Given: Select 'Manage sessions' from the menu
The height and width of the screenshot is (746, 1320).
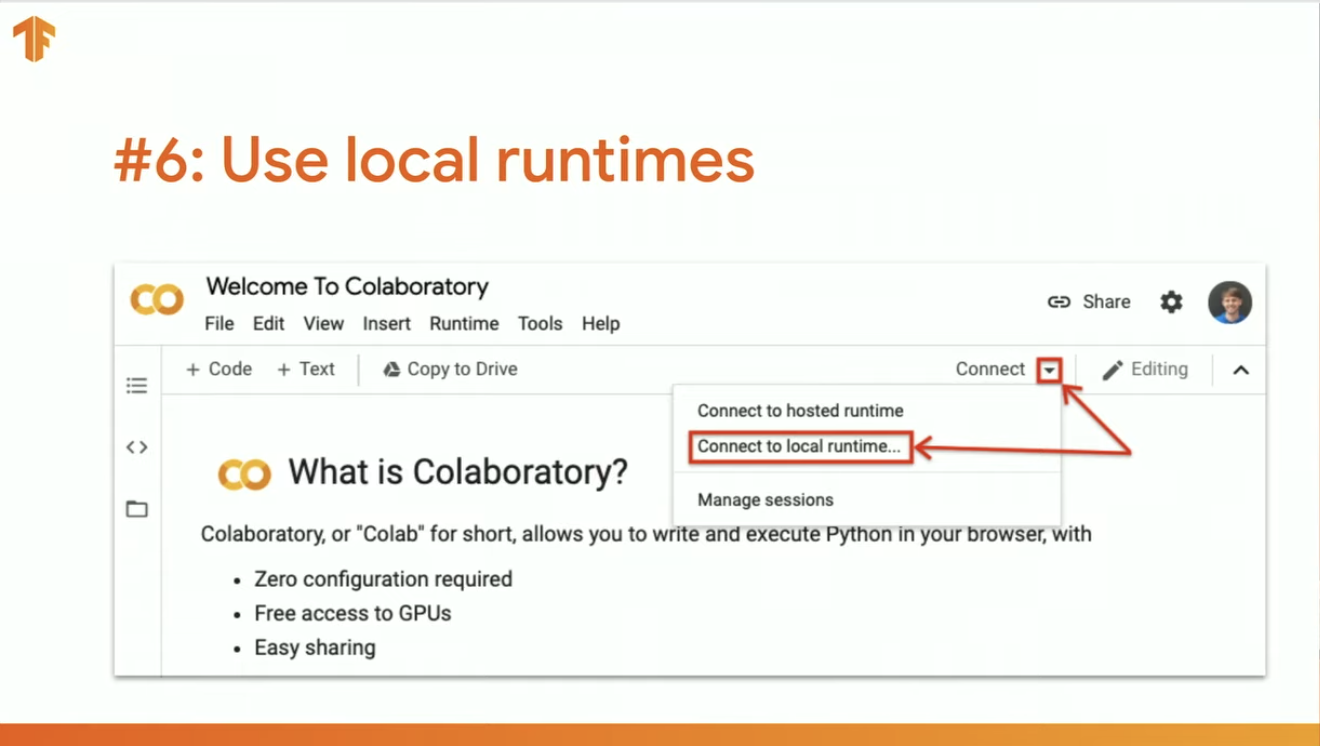Looking at the screenshot, I should click(765, 500).
